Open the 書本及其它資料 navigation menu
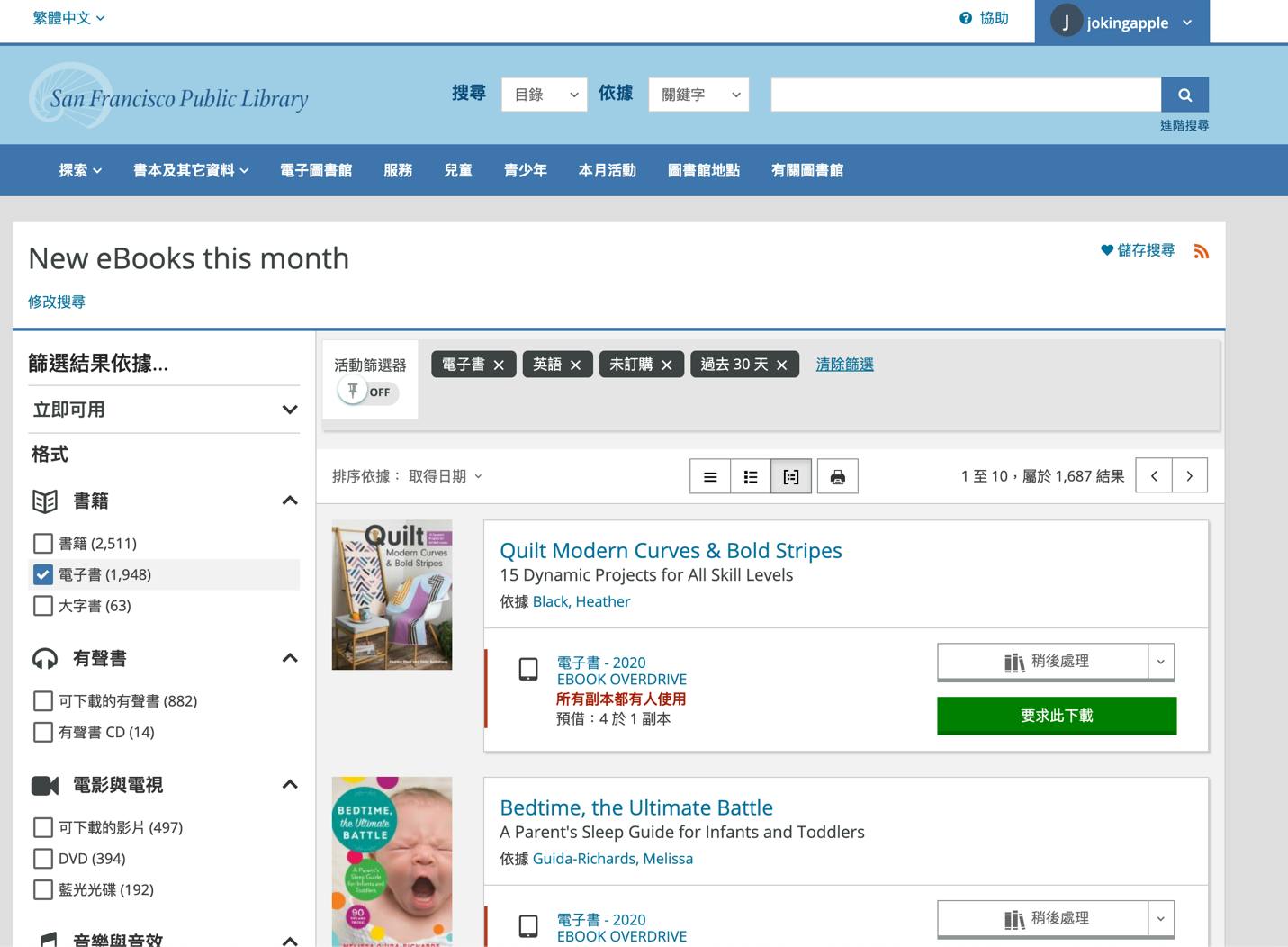1288x947 pixels. pos(191,170)
